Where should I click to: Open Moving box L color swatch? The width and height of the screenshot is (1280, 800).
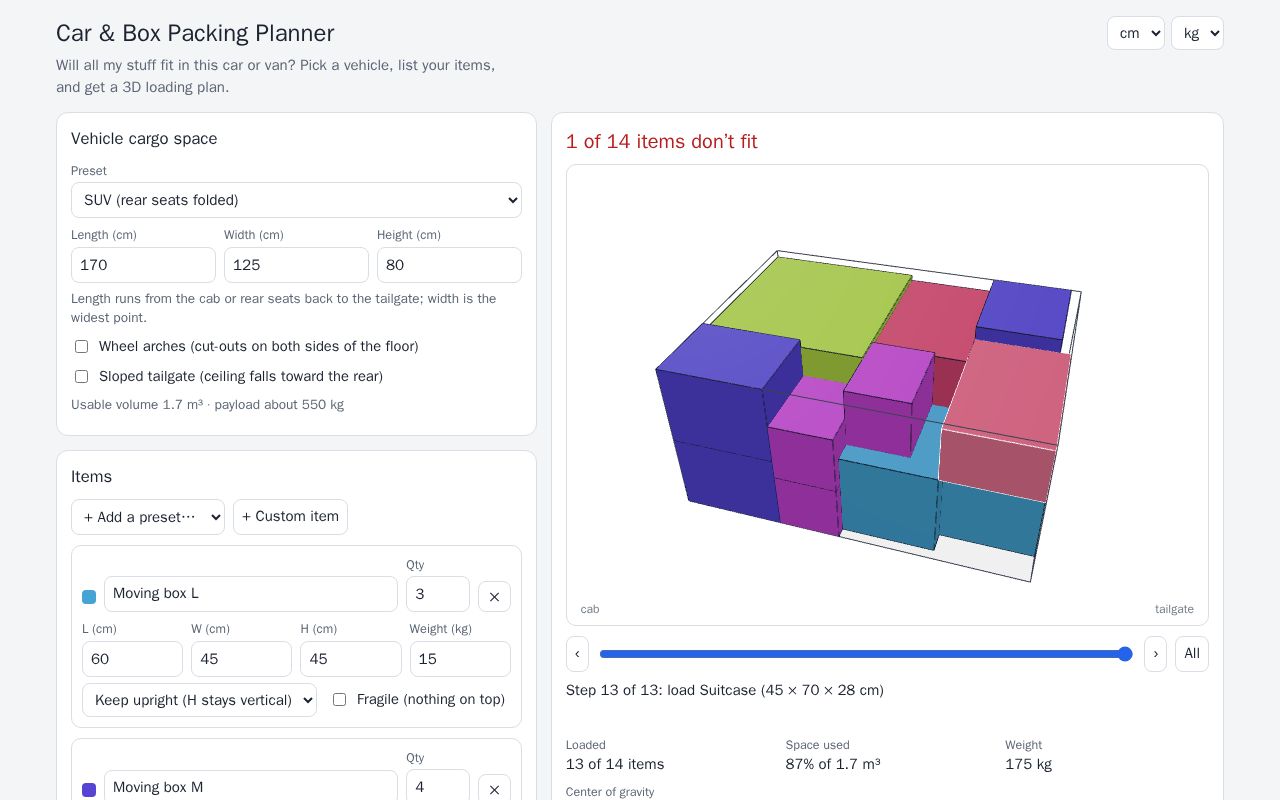pyautogui.click(x=89, y=597)
